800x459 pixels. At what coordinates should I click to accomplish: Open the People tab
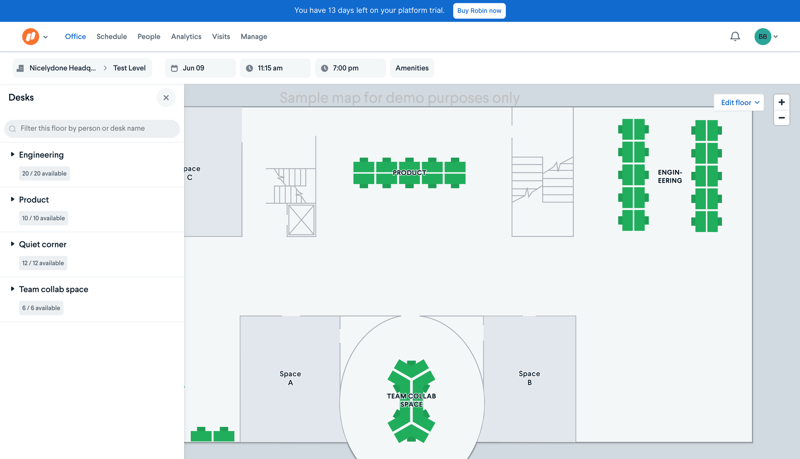click(x=148, y=37)
